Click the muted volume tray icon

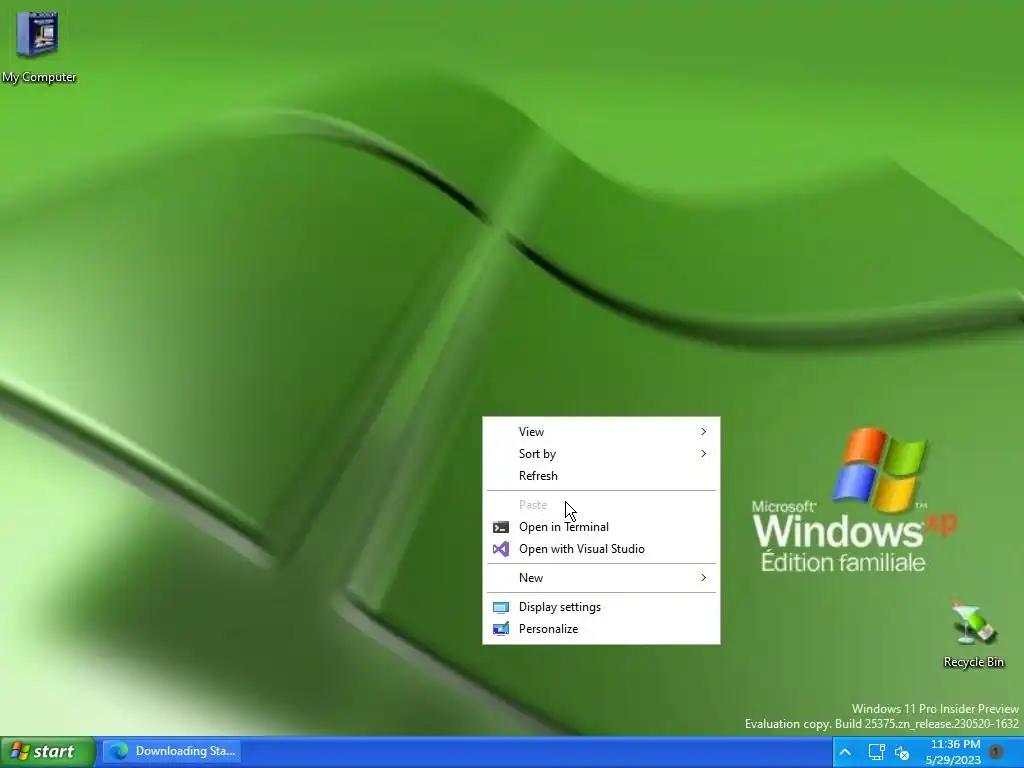pyautogui.click(x=903, y=753)
